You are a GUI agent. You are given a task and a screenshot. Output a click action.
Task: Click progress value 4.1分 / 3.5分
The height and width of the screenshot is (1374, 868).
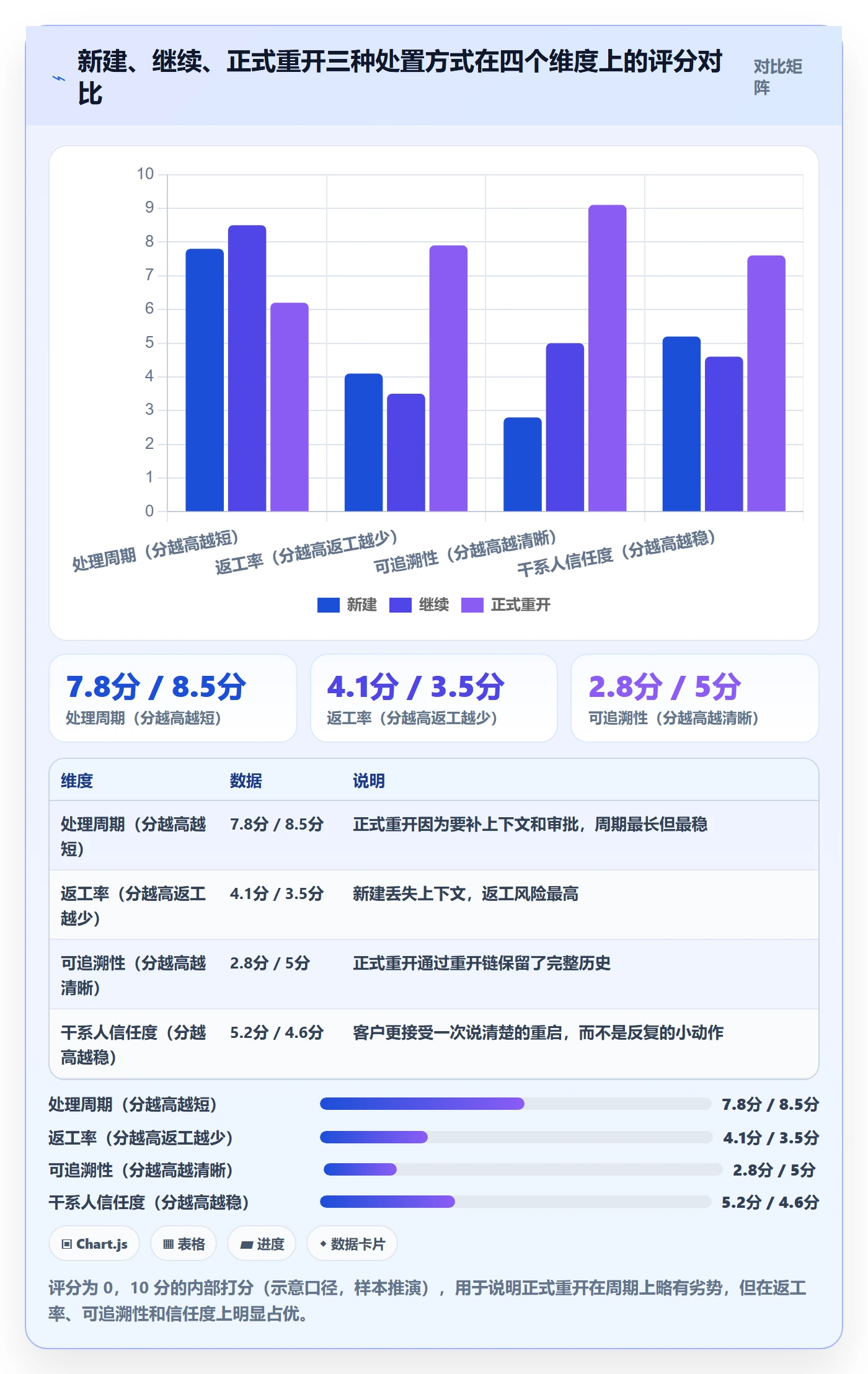(771, 1138)
